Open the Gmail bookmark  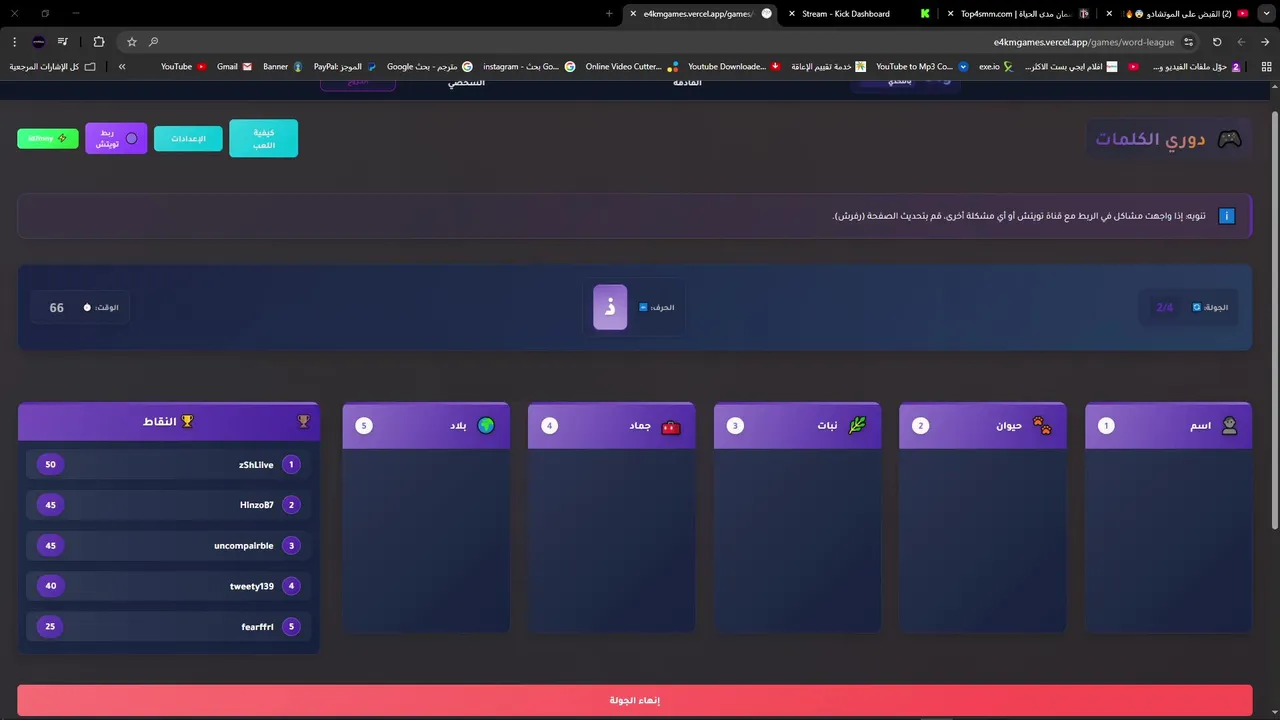click(x=234, y=67)
